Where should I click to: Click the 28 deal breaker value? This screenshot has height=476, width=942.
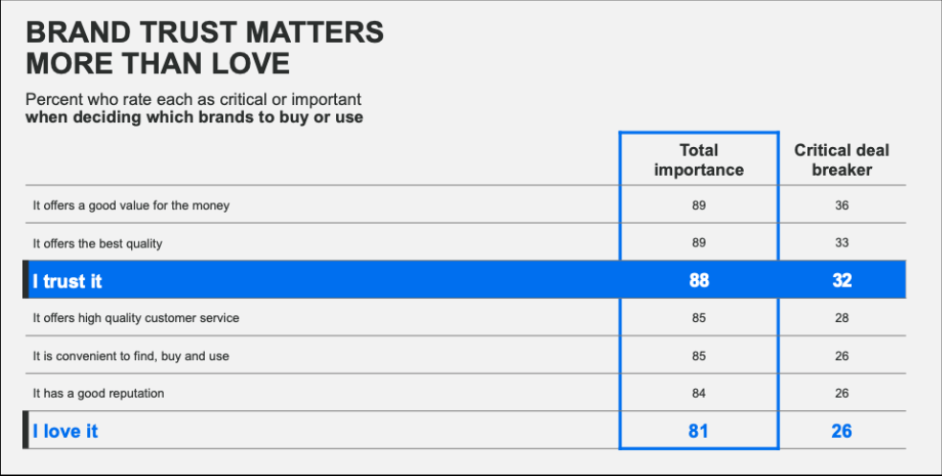[842, 318]
